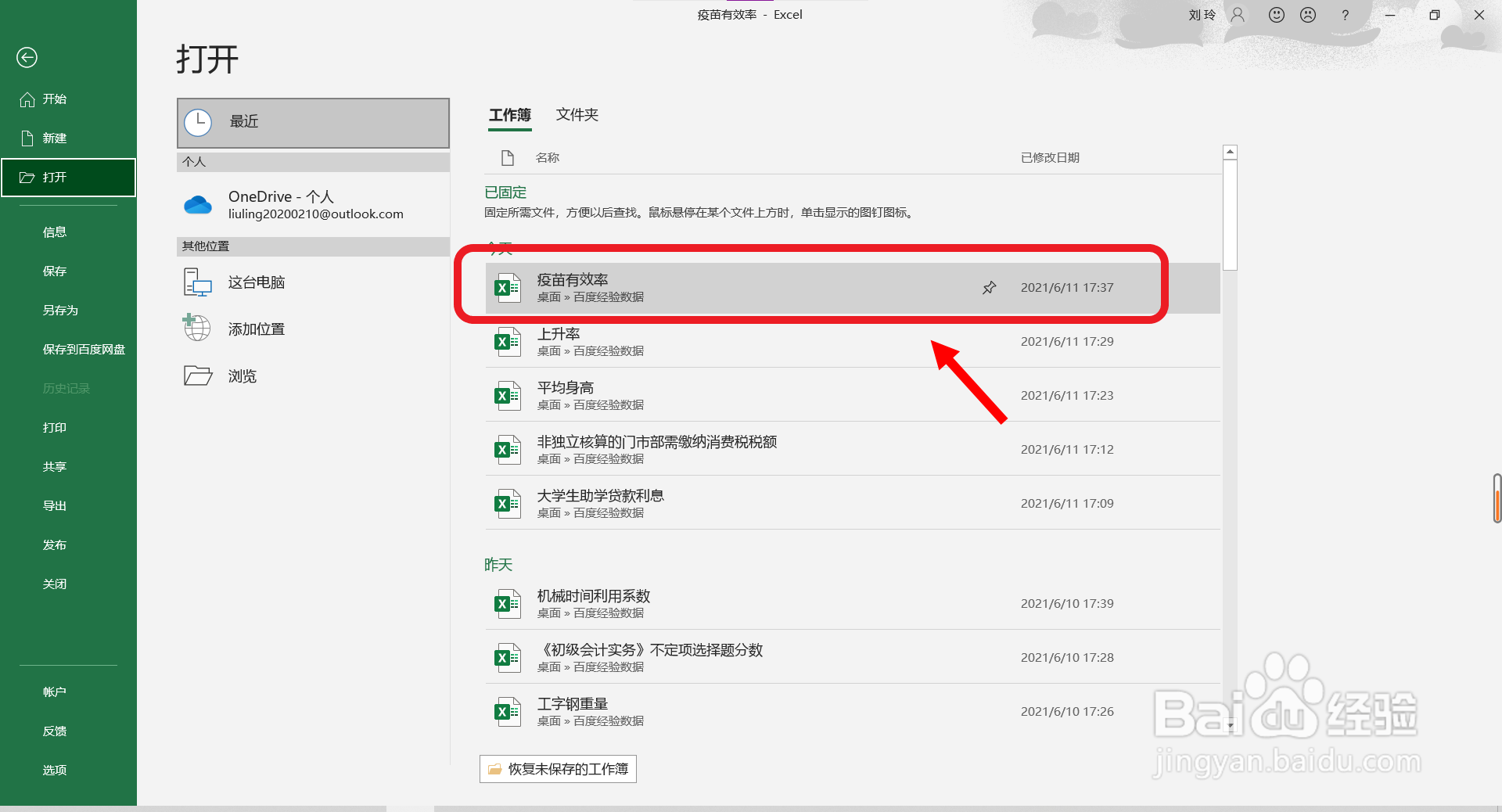Pin 疫苗有效率 to the list

point(990,288)
